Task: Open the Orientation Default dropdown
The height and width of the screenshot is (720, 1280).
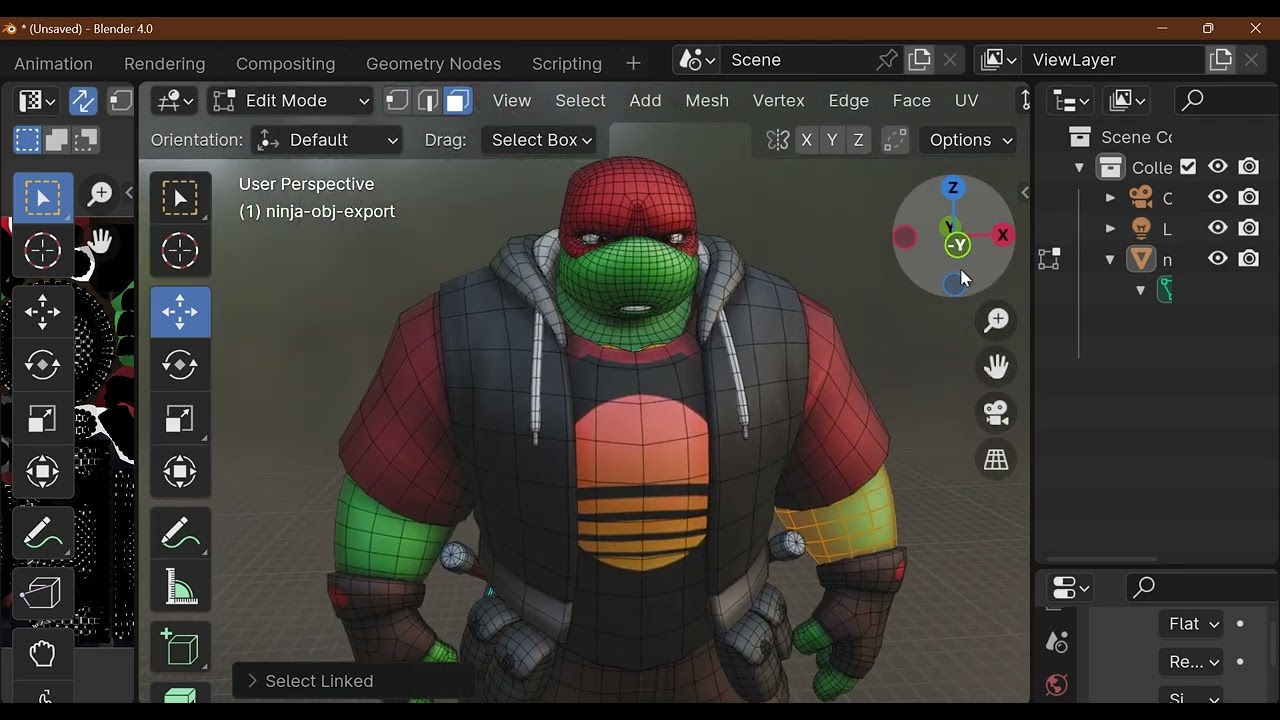Action: tap(328, 140)
